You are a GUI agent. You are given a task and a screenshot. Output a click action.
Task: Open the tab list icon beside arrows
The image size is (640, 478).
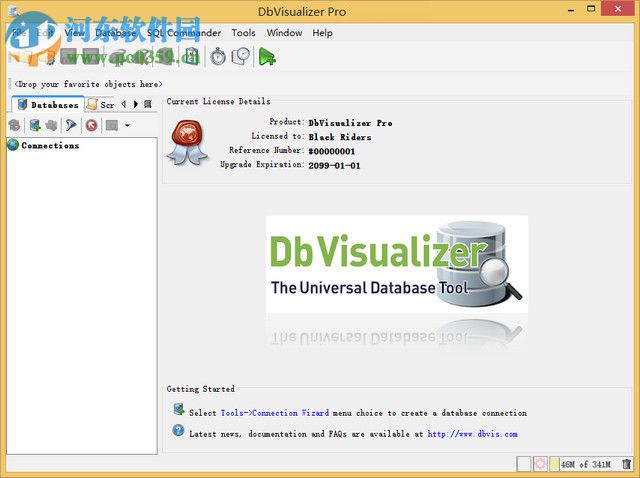[x=148, y=104]
